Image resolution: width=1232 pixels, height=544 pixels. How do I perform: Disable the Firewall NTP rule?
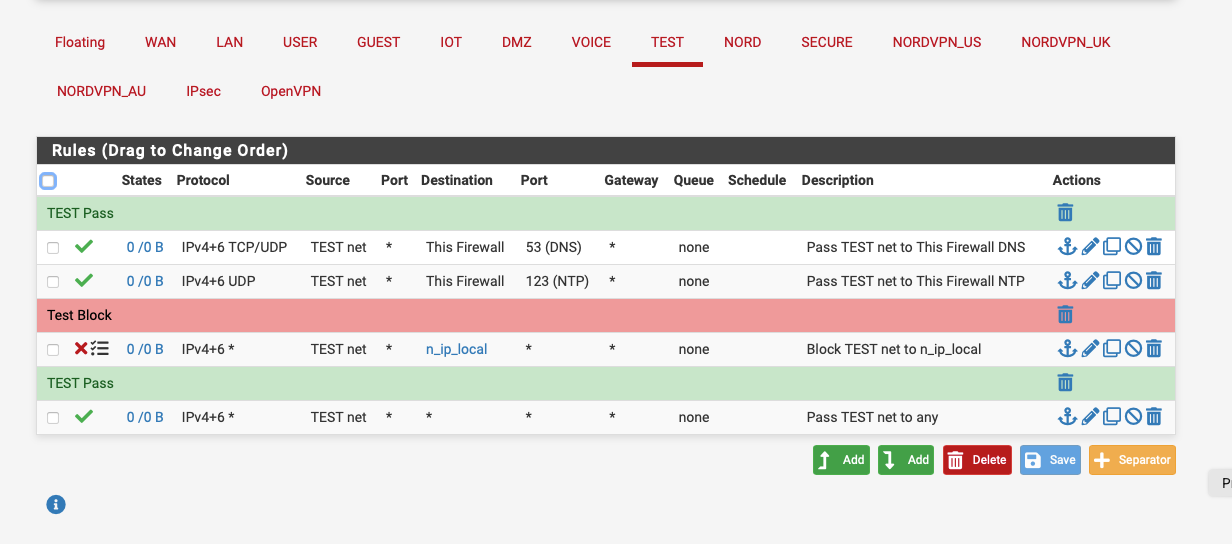tap(1133, 281)
